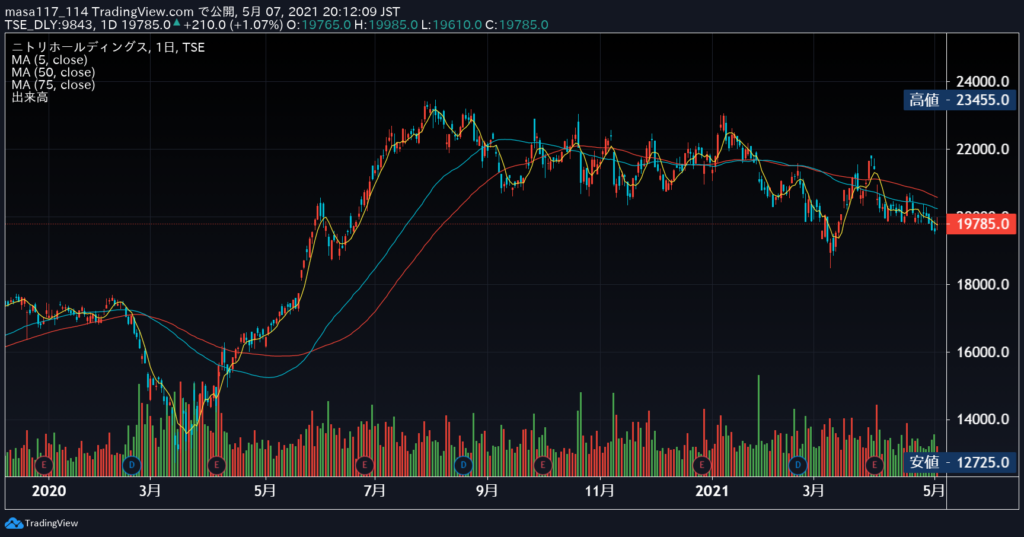1024x537 pixels.
Task: Click the O:19765.0 open value in the header
Action: coord(318,25)
